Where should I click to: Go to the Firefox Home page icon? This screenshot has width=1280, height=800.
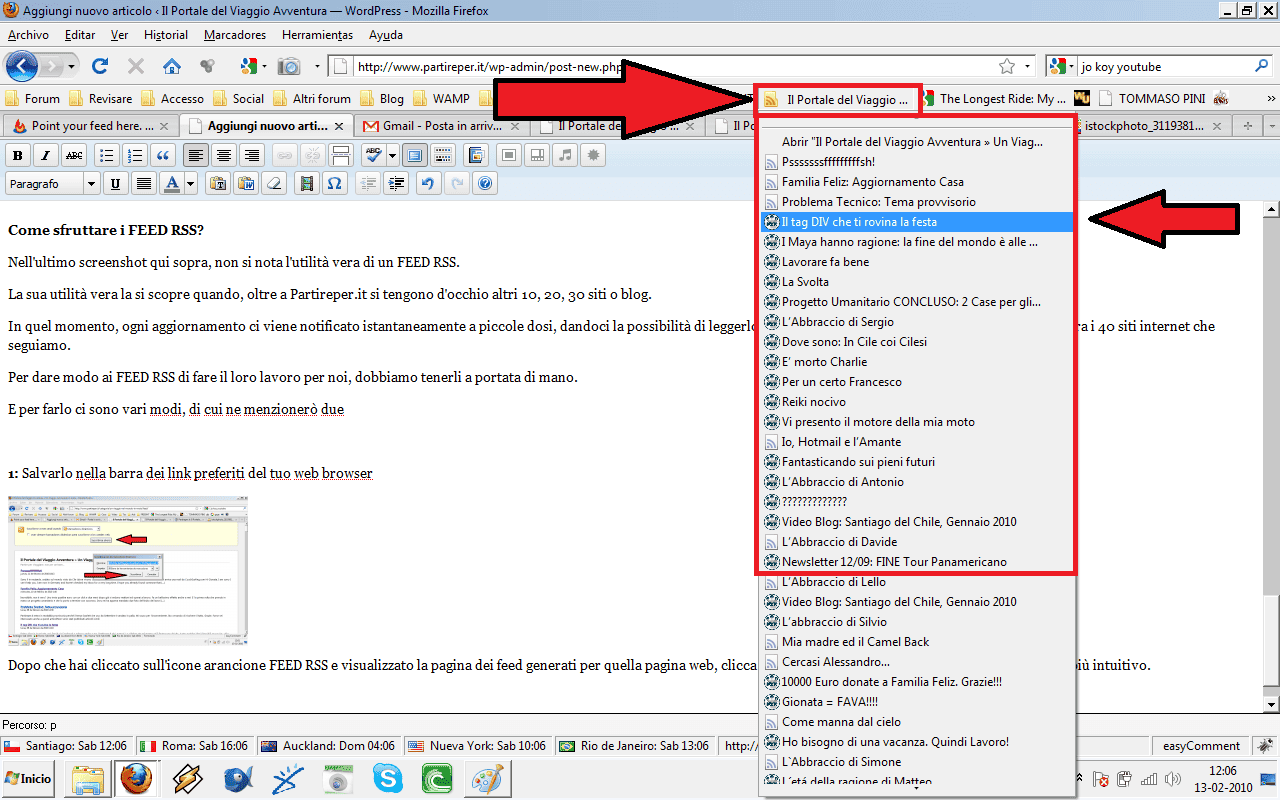[x=172, y=67]
